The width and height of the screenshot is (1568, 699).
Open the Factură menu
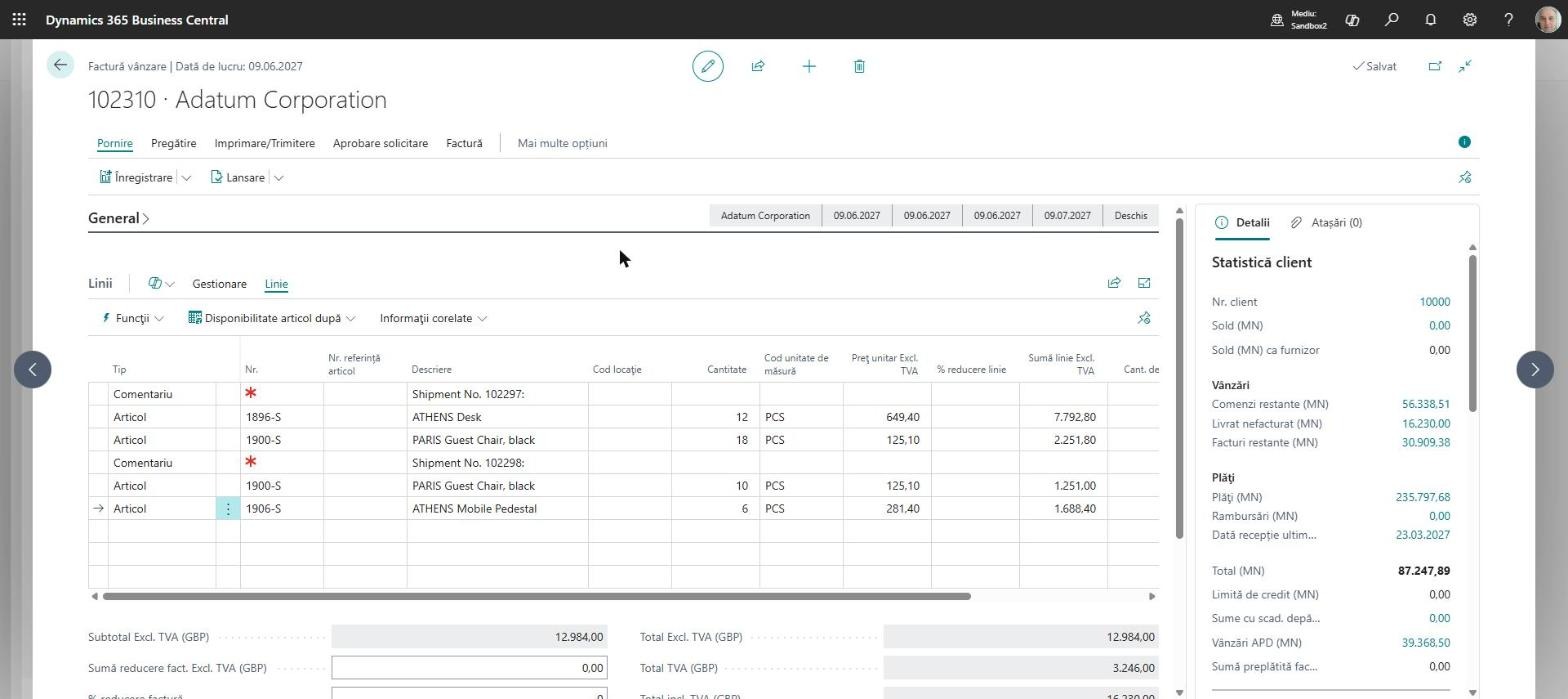click(464, 143)
